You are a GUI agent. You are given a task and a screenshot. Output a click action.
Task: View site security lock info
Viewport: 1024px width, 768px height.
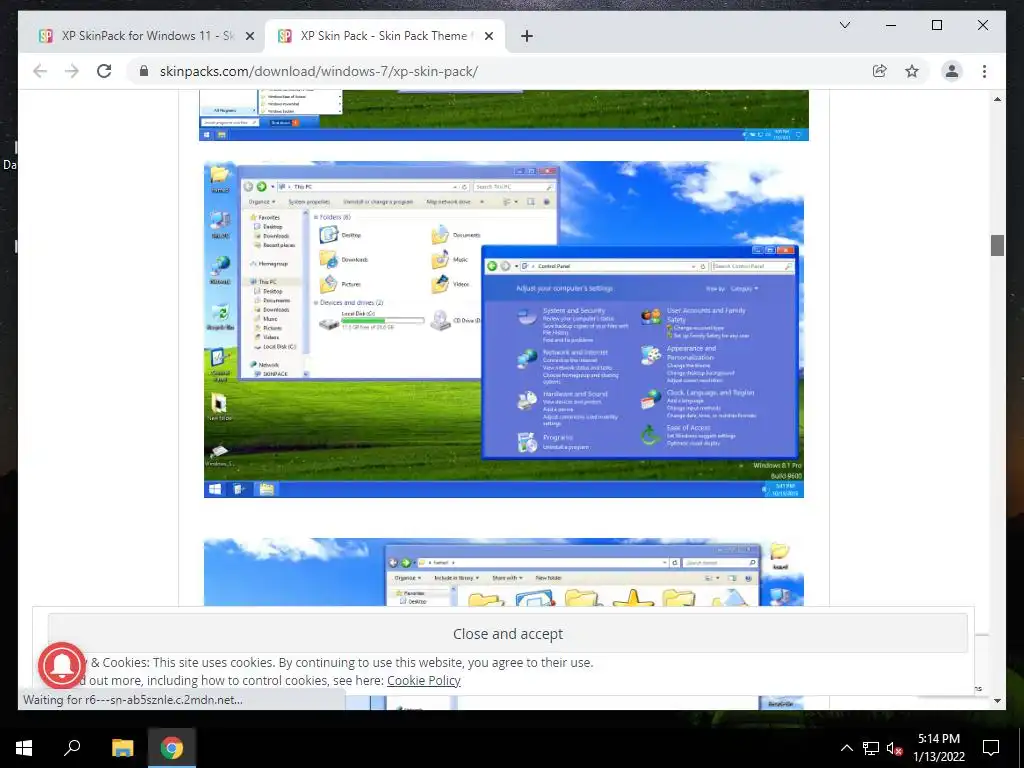[144, 71]
